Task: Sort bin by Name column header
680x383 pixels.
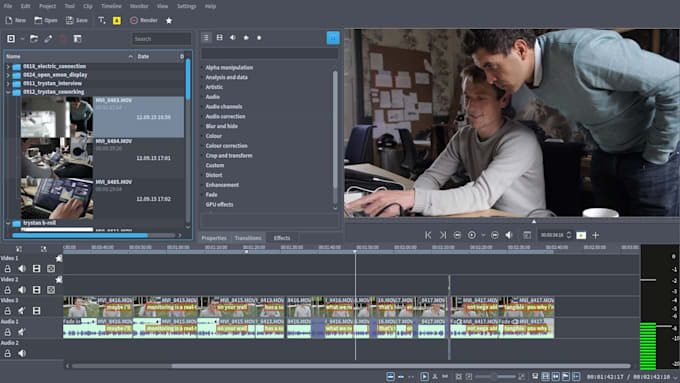Action: click(69, 56)
